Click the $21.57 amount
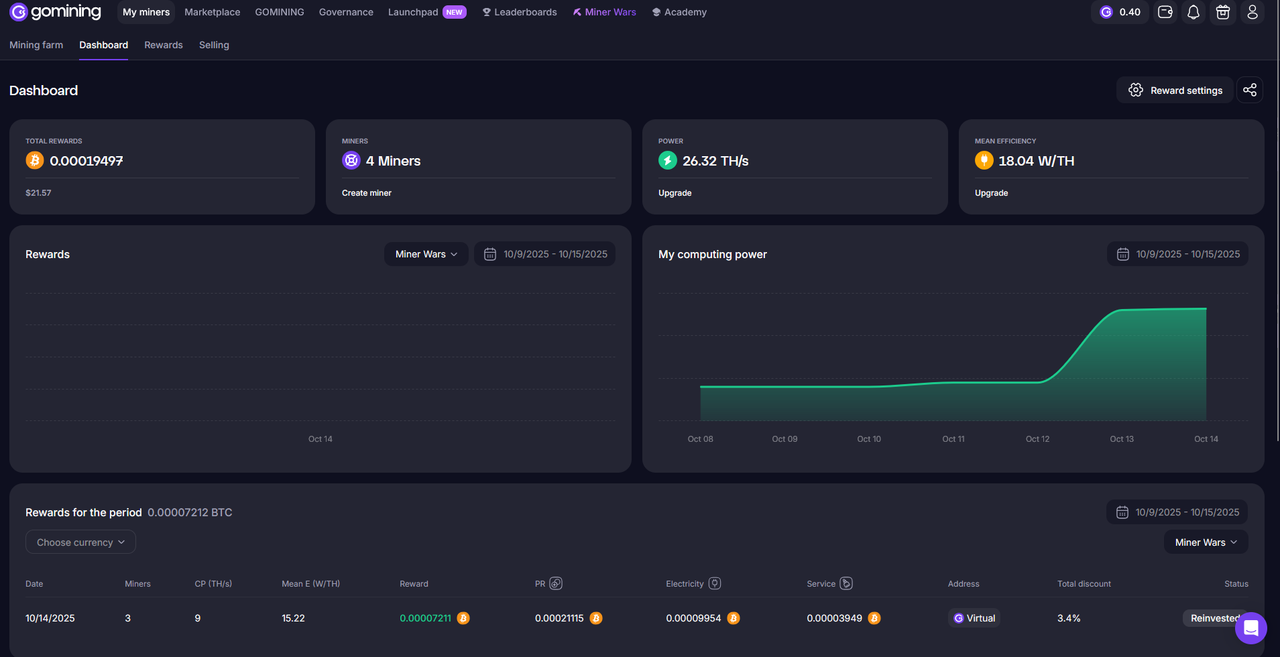Viewport: 1280px width, 657px height. (38, 192)
